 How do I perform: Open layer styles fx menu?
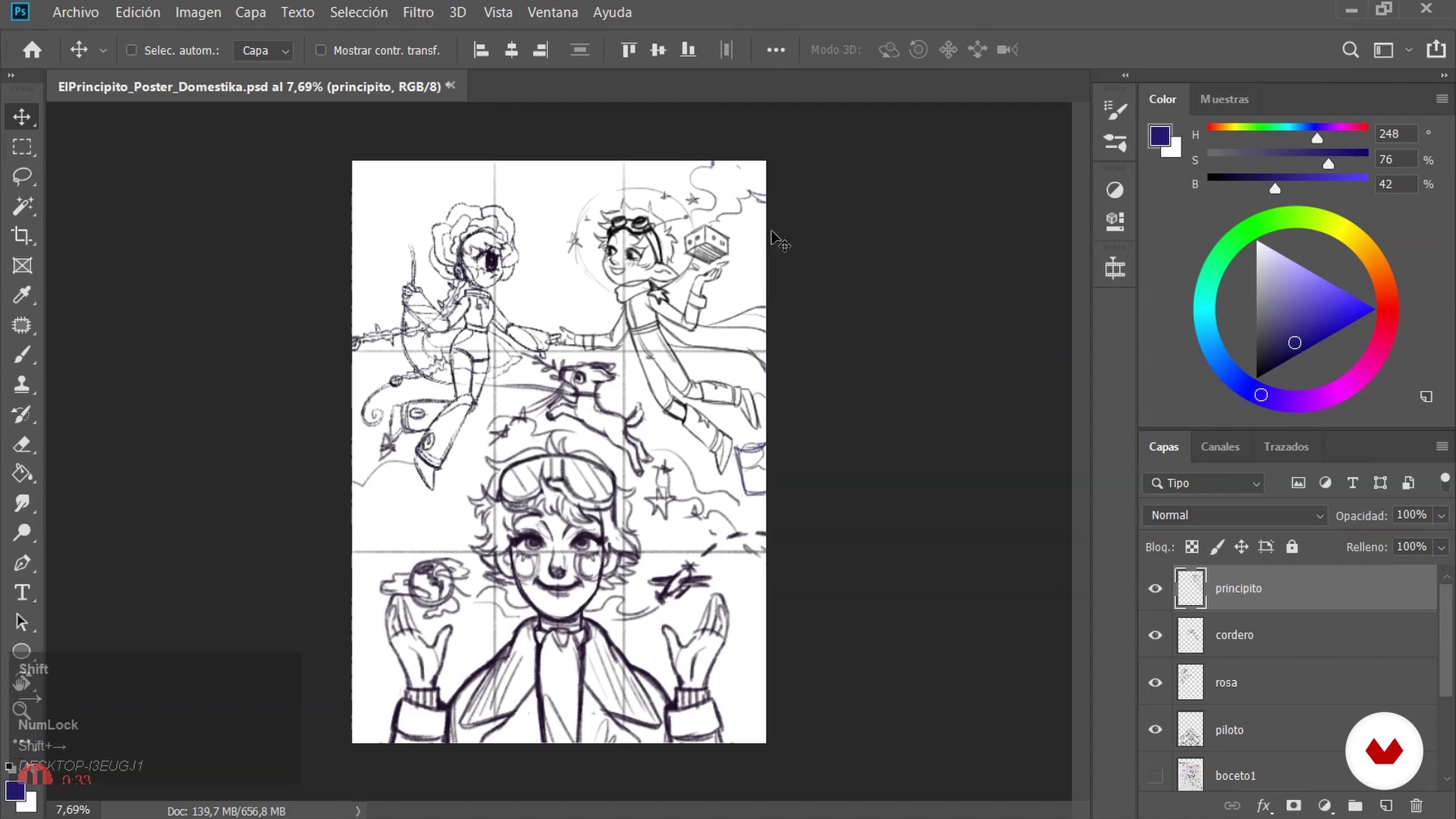pyautogui.click(x=1263, y=805)
